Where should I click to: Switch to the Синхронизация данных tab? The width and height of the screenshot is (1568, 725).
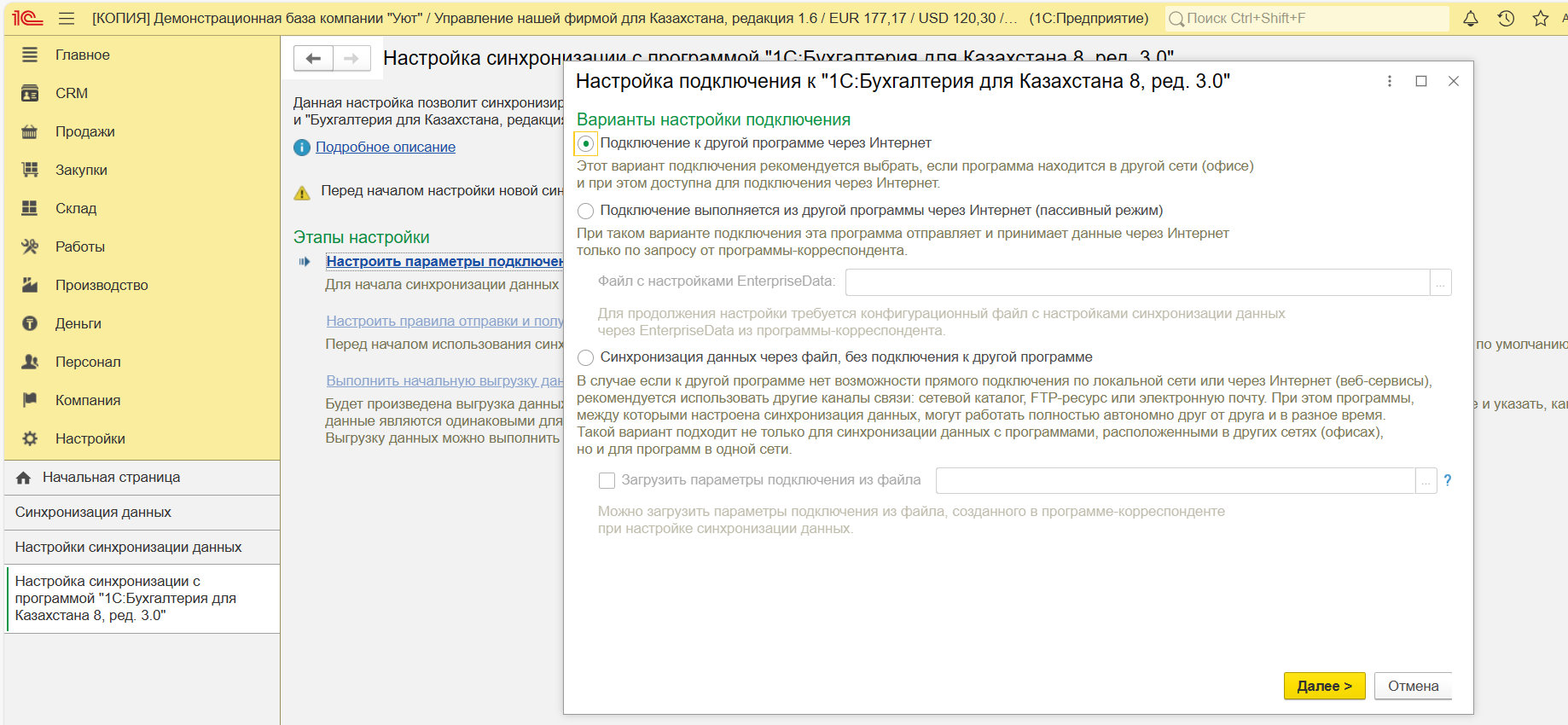[x=93, y=512]
